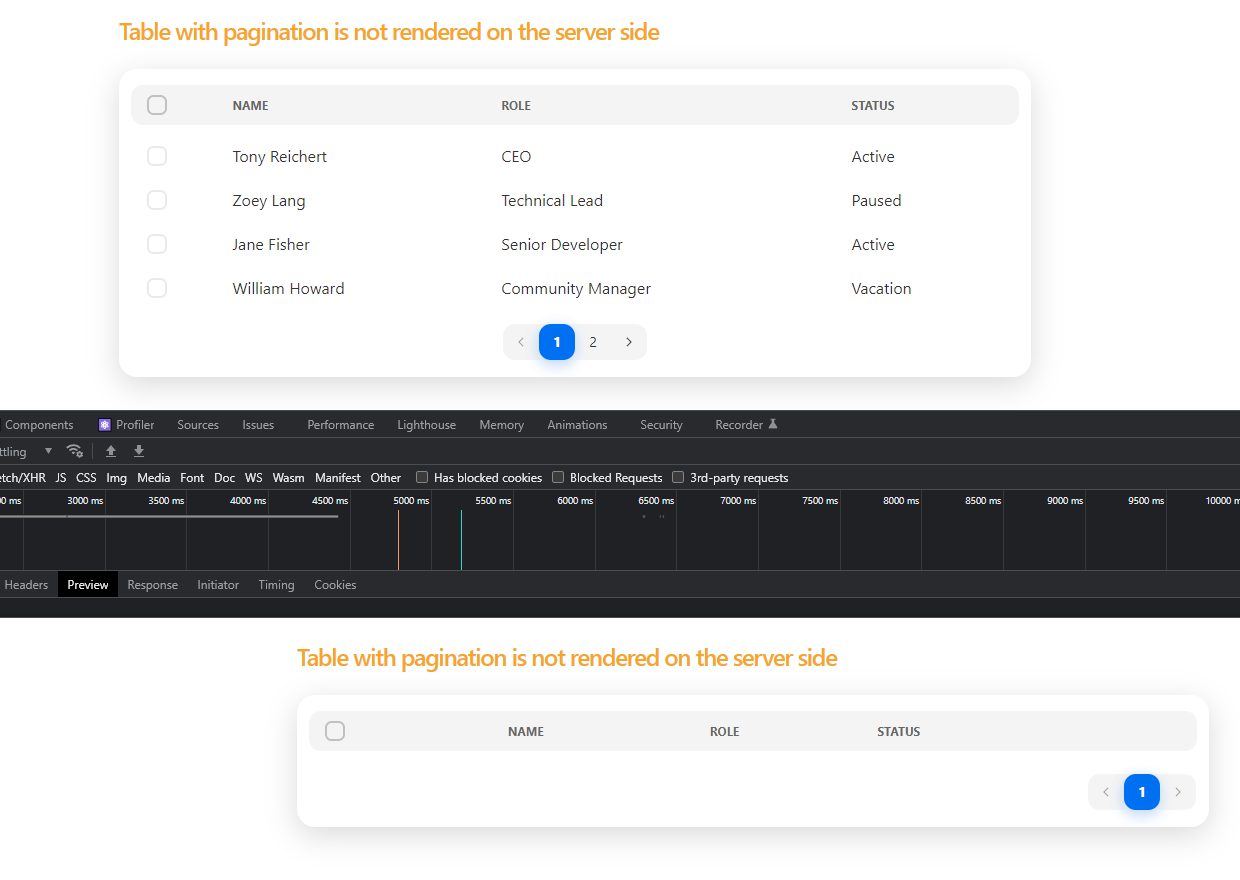The height and width of the screenshot is (880, 1240).
Task: Click previous page chevron in upper table pagination
Action: point(521,342)
